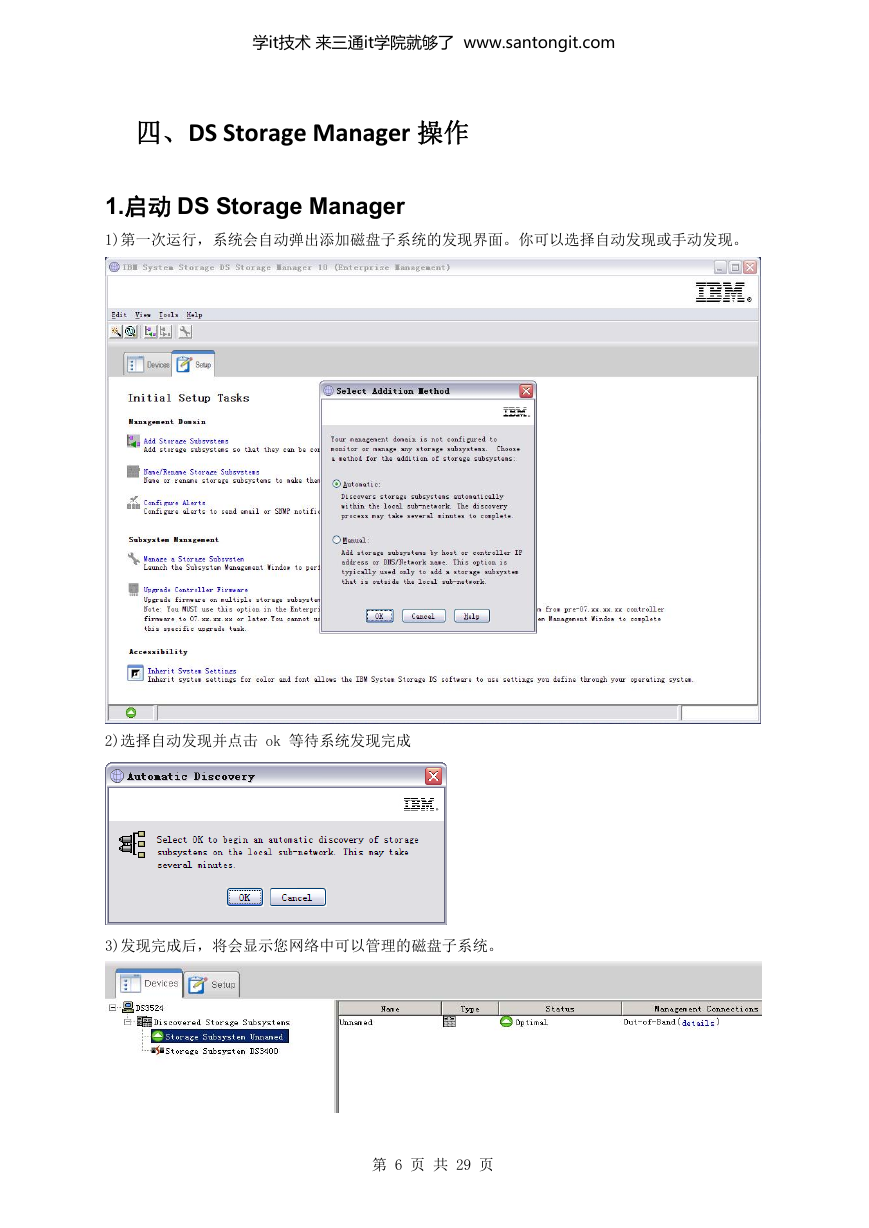Screen dimensions: 869x1228
Task: Select the Manual radio button
Action: [x=336, y=540]
